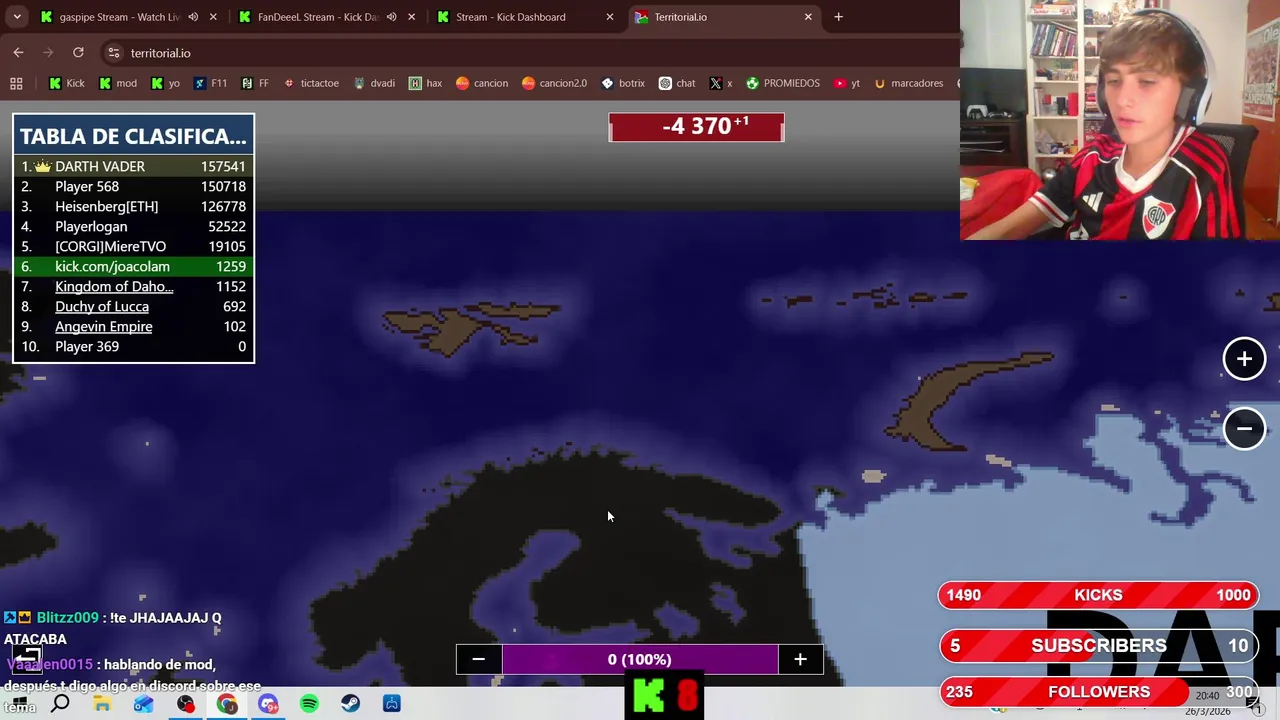The width and height of the screenshot is (1280, 720).
Task: Reload the current page
Action: [78, 53]
